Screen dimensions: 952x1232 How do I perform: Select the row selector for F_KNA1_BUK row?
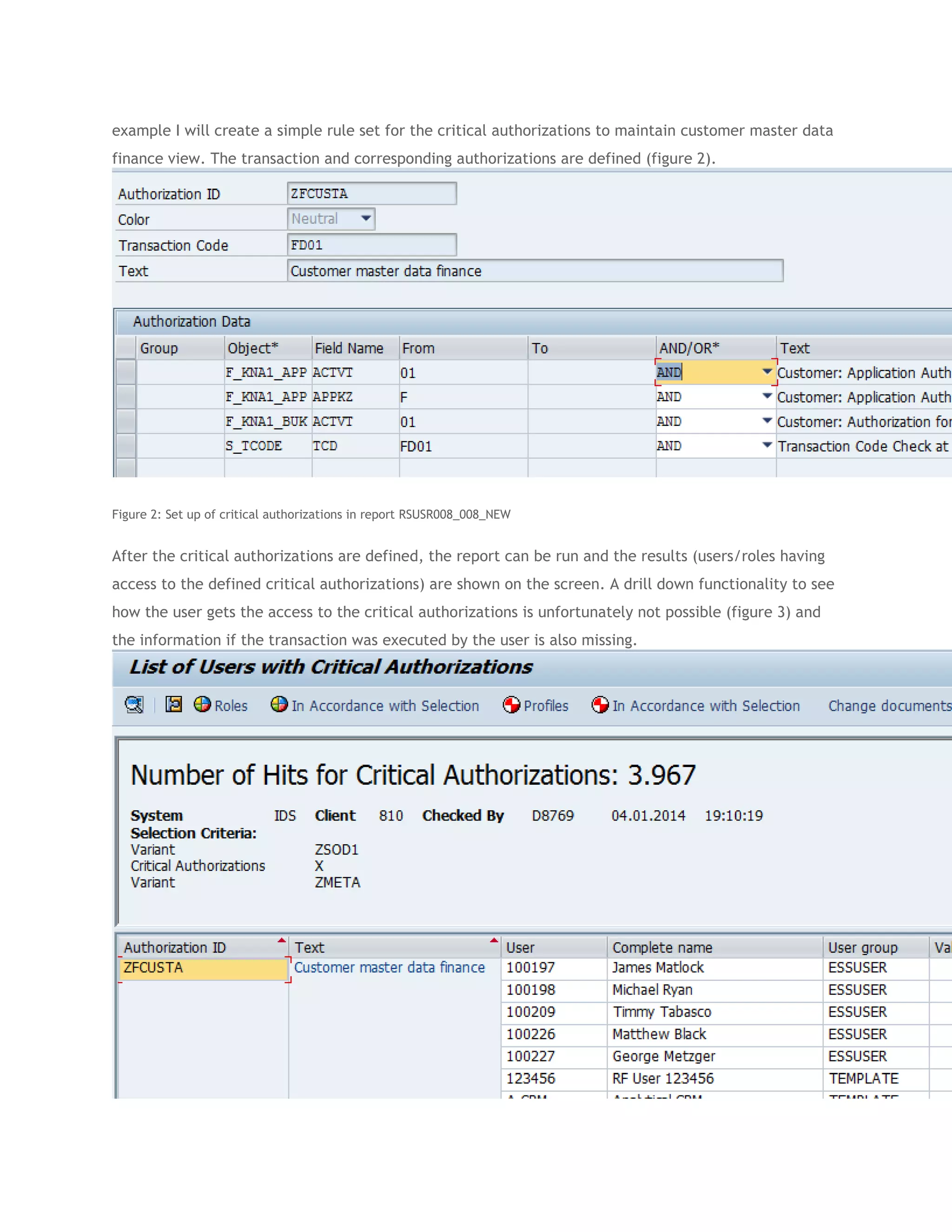click(x=126, y=421)
